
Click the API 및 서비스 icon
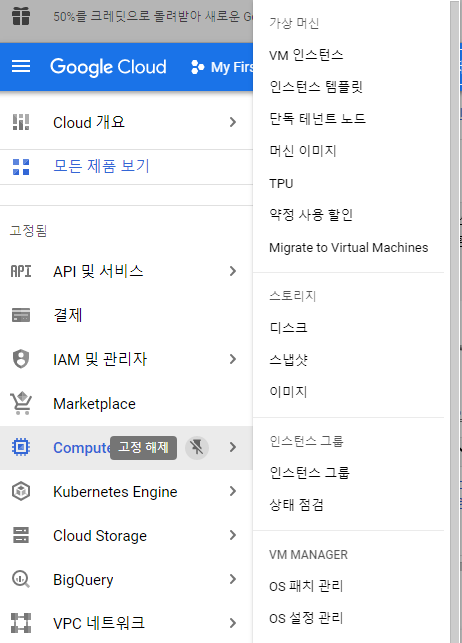click(21, 271)
